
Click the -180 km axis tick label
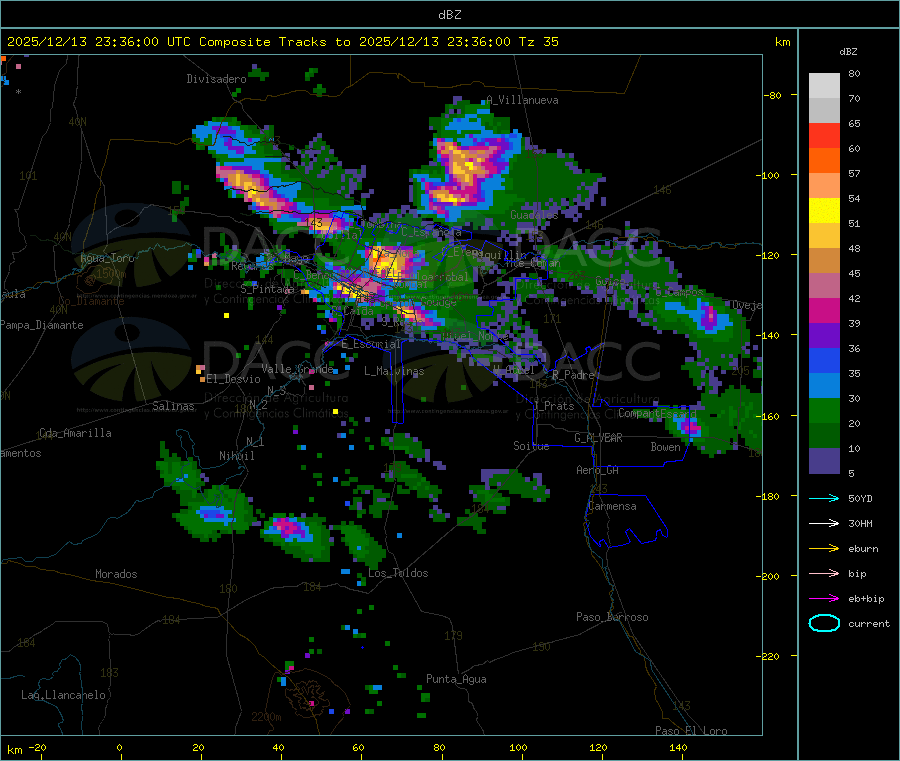coord(768,496)
